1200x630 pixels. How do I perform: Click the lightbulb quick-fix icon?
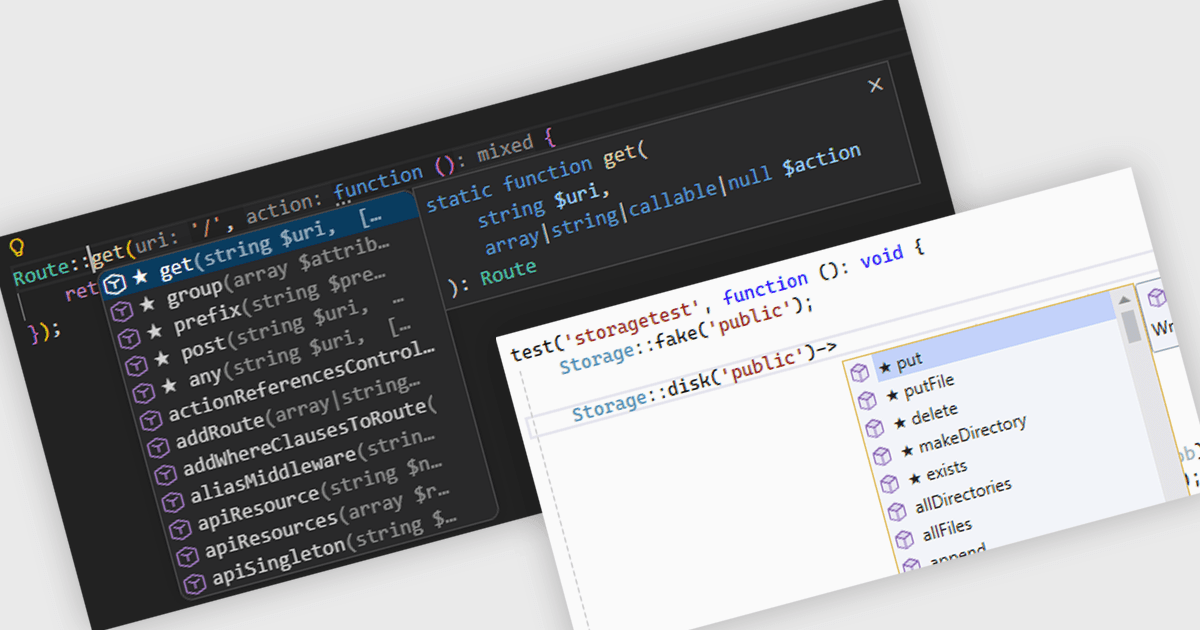16,246
